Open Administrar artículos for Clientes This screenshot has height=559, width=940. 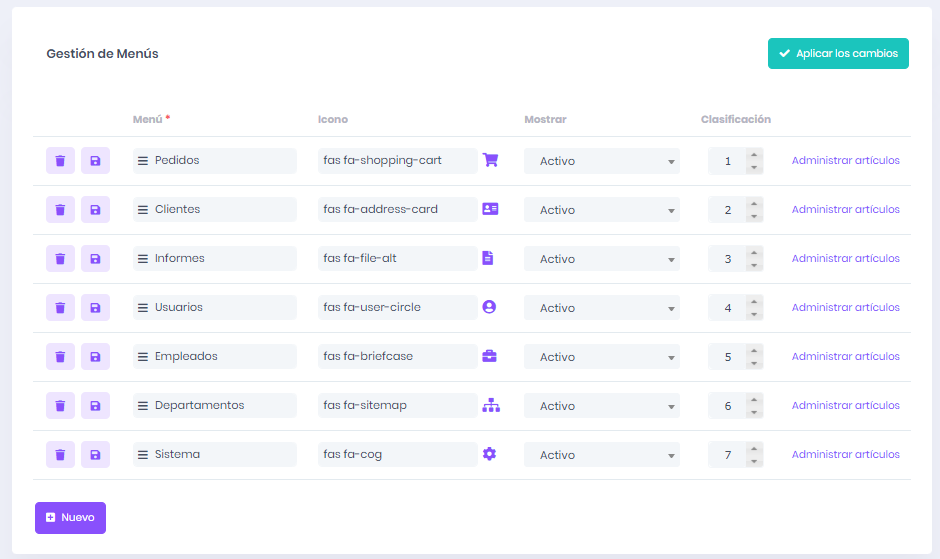(845, 210)
